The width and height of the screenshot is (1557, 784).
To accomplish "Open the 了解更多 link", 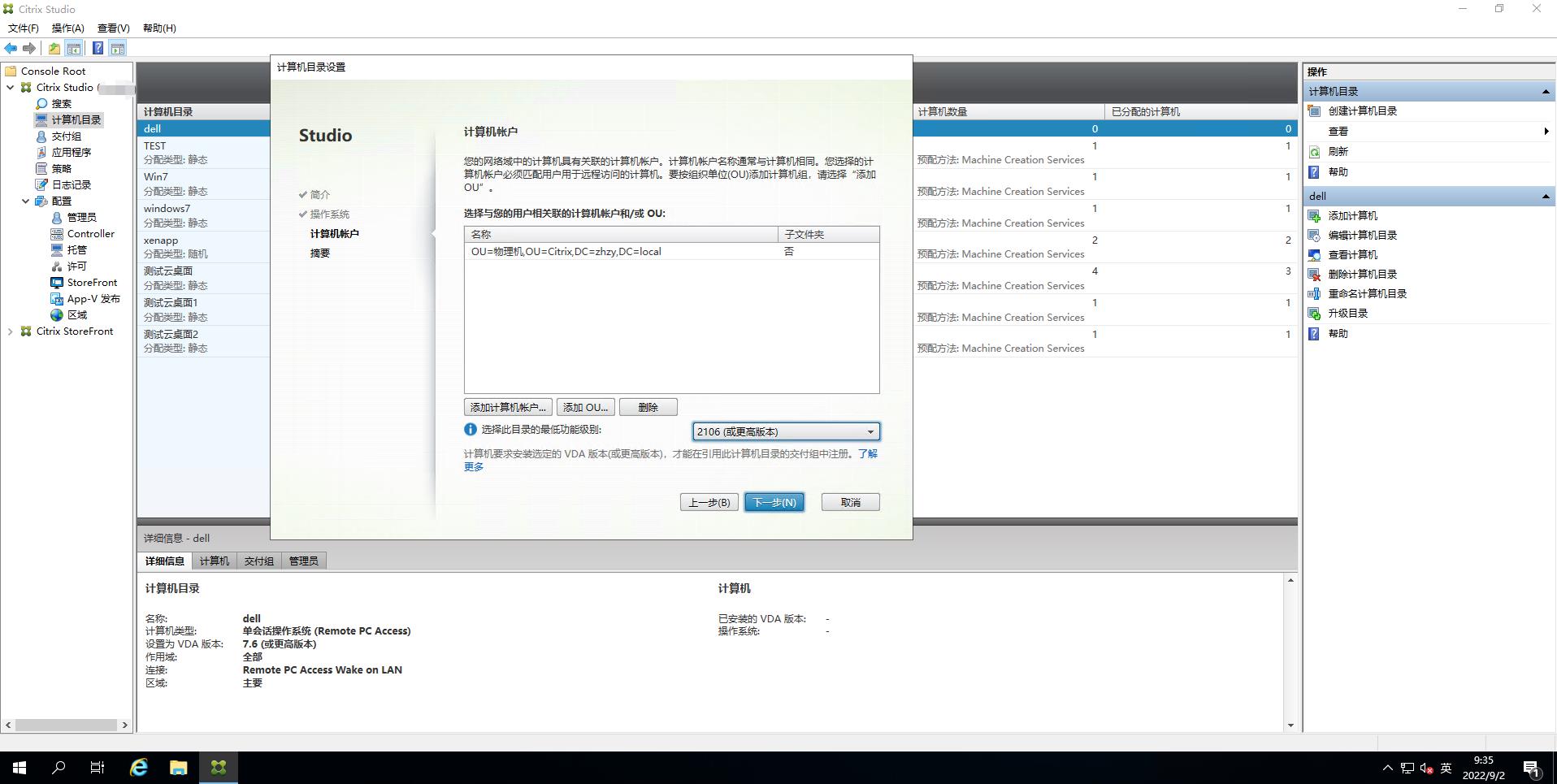I will click(x=868, y=453).
